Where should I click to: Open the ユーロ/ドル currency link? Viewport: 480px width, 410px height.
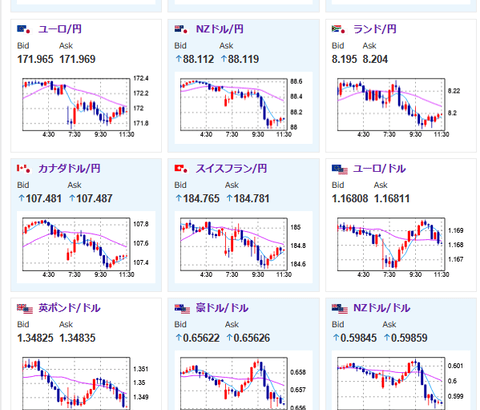(x=379, y=169)
